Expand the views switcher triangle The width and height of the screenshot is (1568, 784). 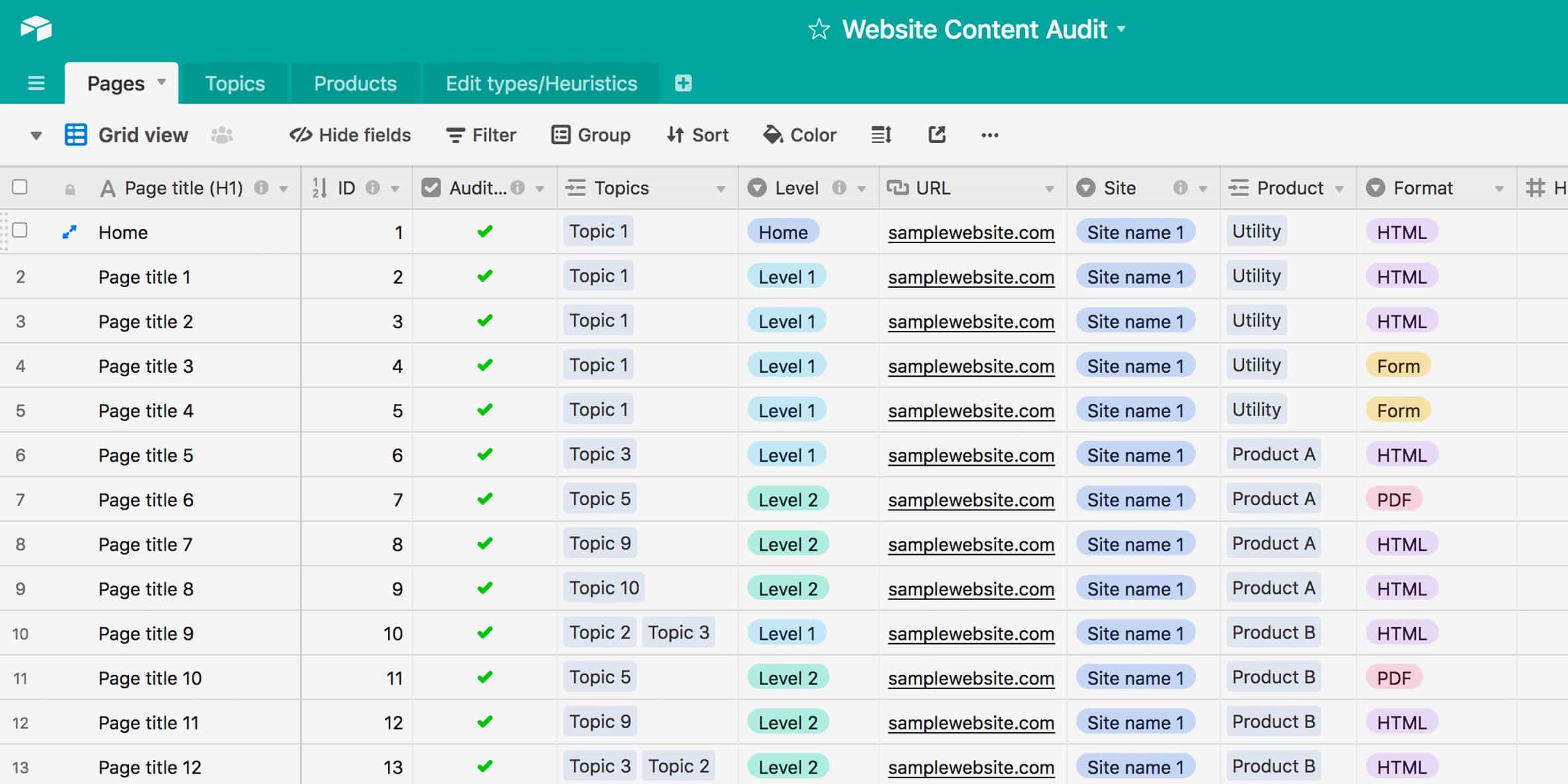(36, 136)
